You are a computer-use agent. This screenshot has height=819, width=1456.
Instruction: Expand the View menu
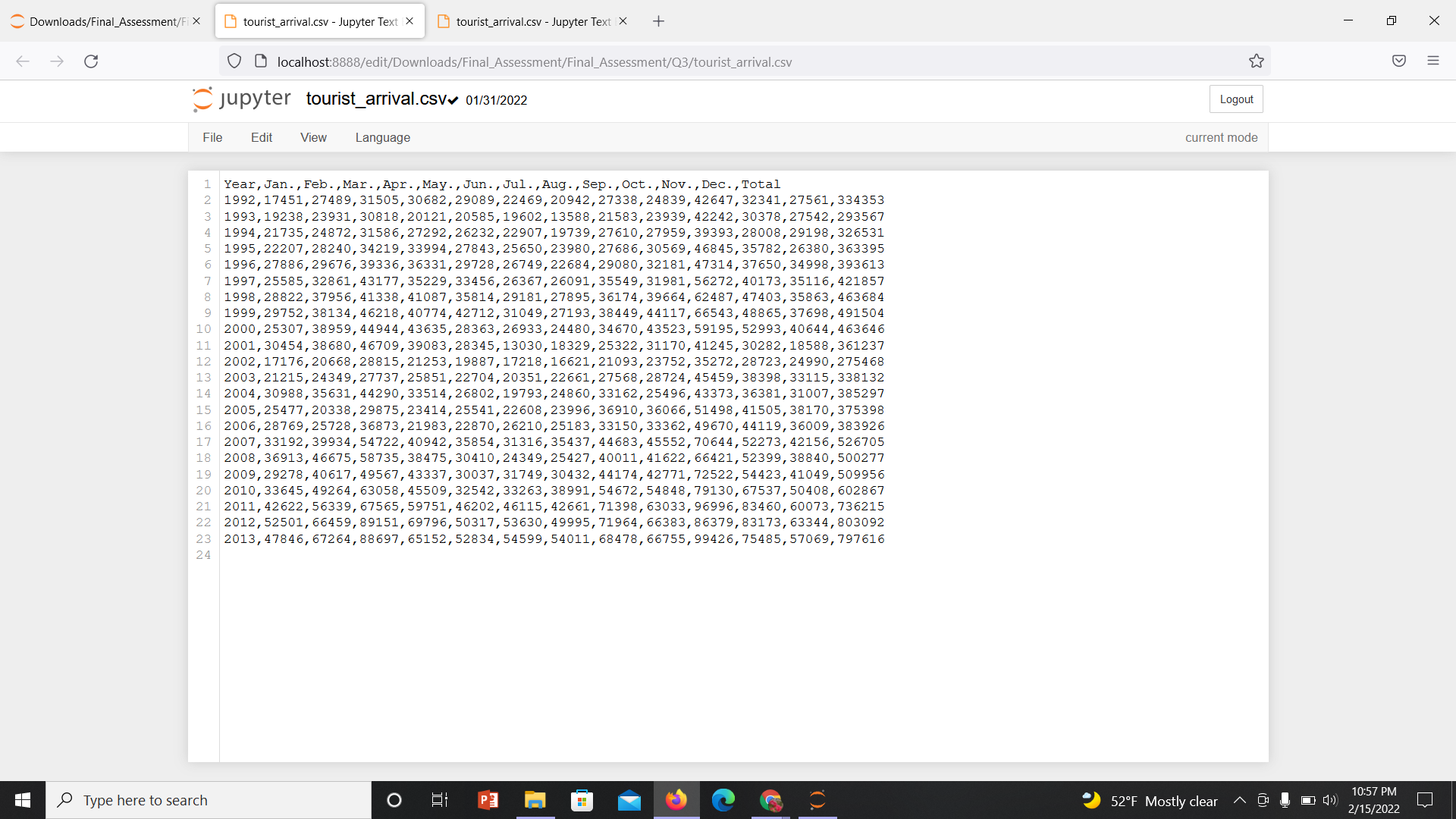point(313,137)
